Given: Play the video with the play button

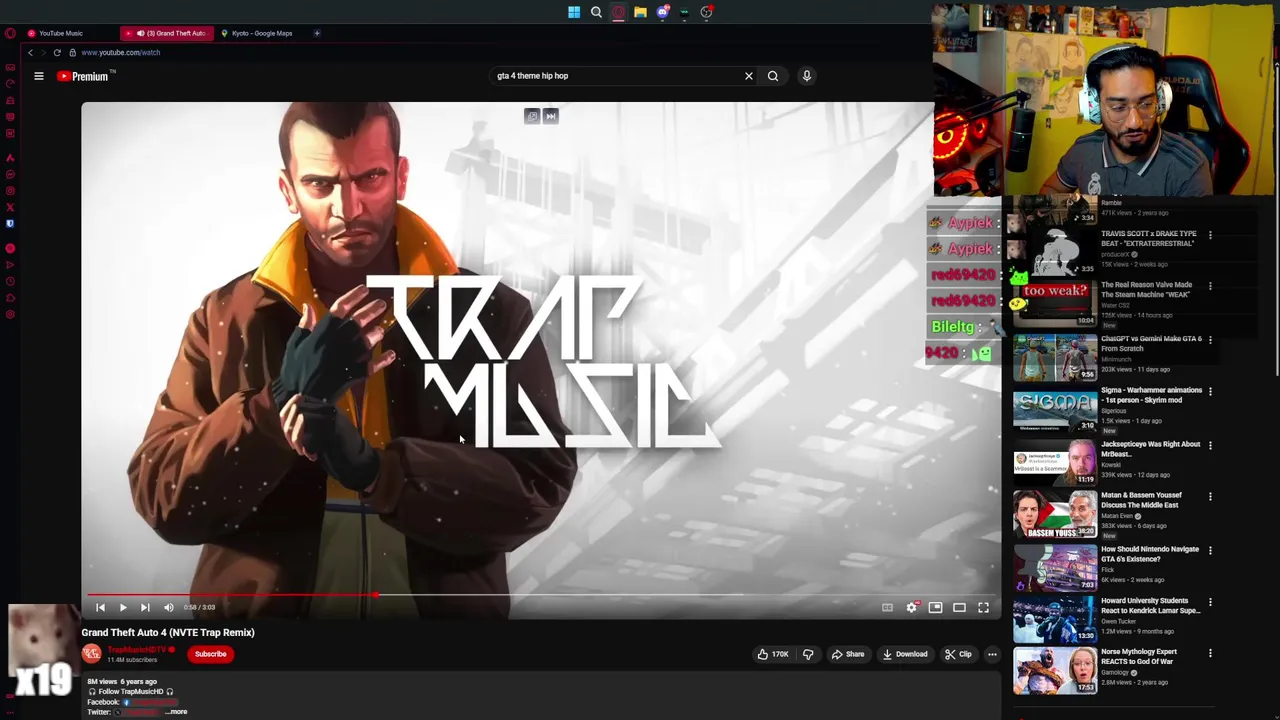Looking at the screenshot, I should [123, 607].
